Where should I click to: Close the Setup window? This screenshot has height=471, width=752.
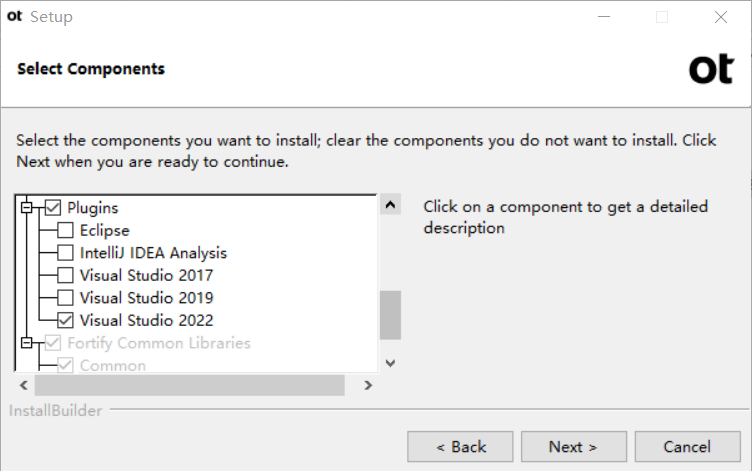coord(721,17)
